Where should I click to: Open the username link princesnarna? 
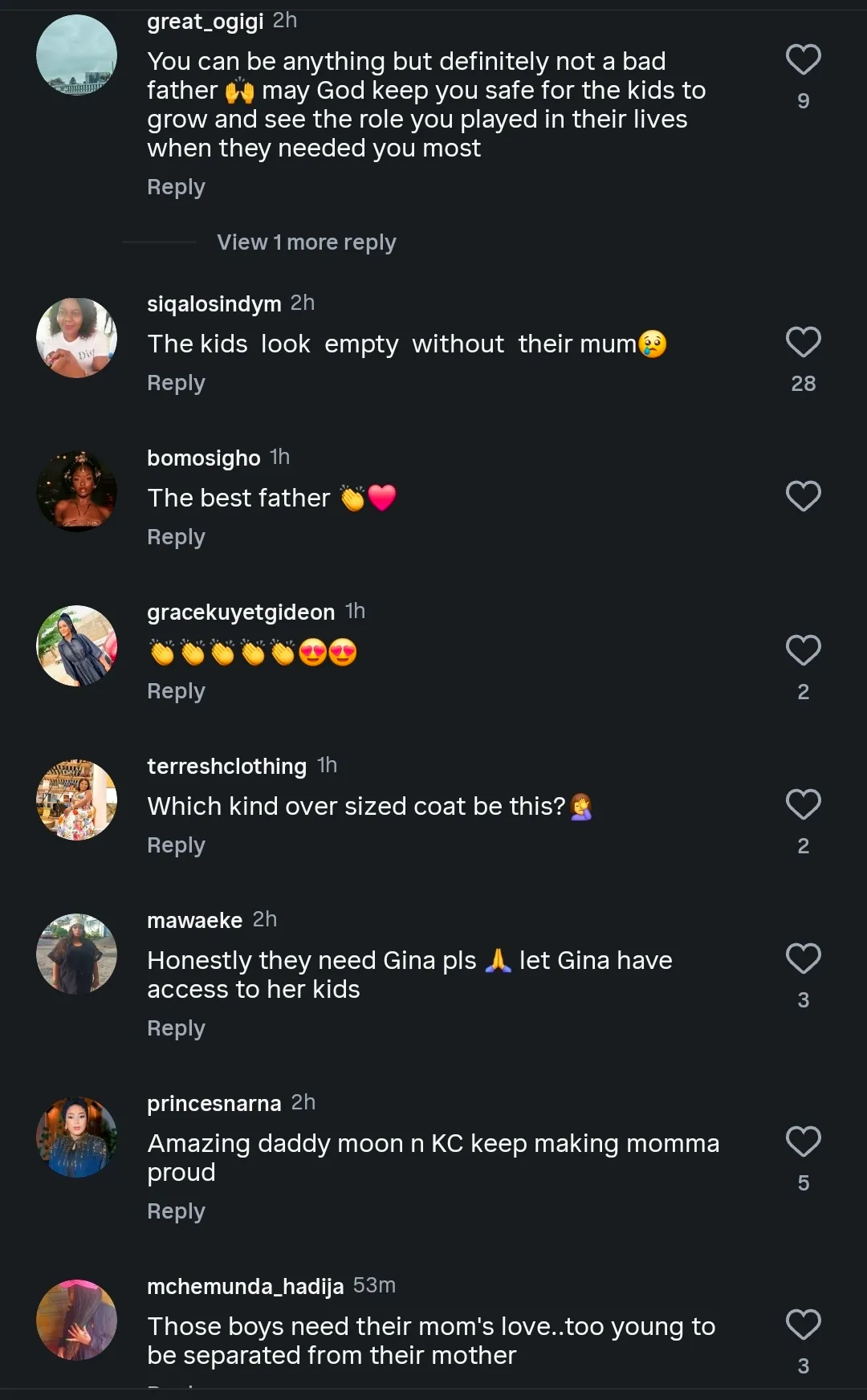[x=214, y=1103]
